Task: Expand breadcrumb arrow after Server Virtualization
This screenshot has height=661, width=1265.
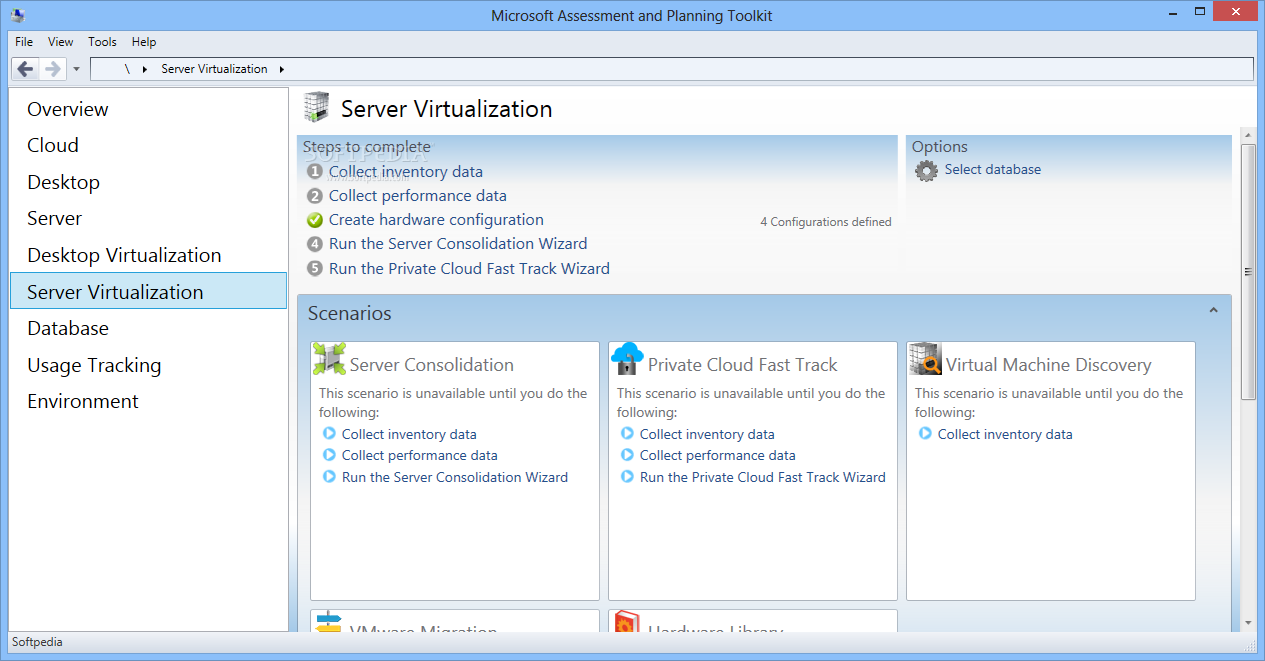Action: [282, 69]
